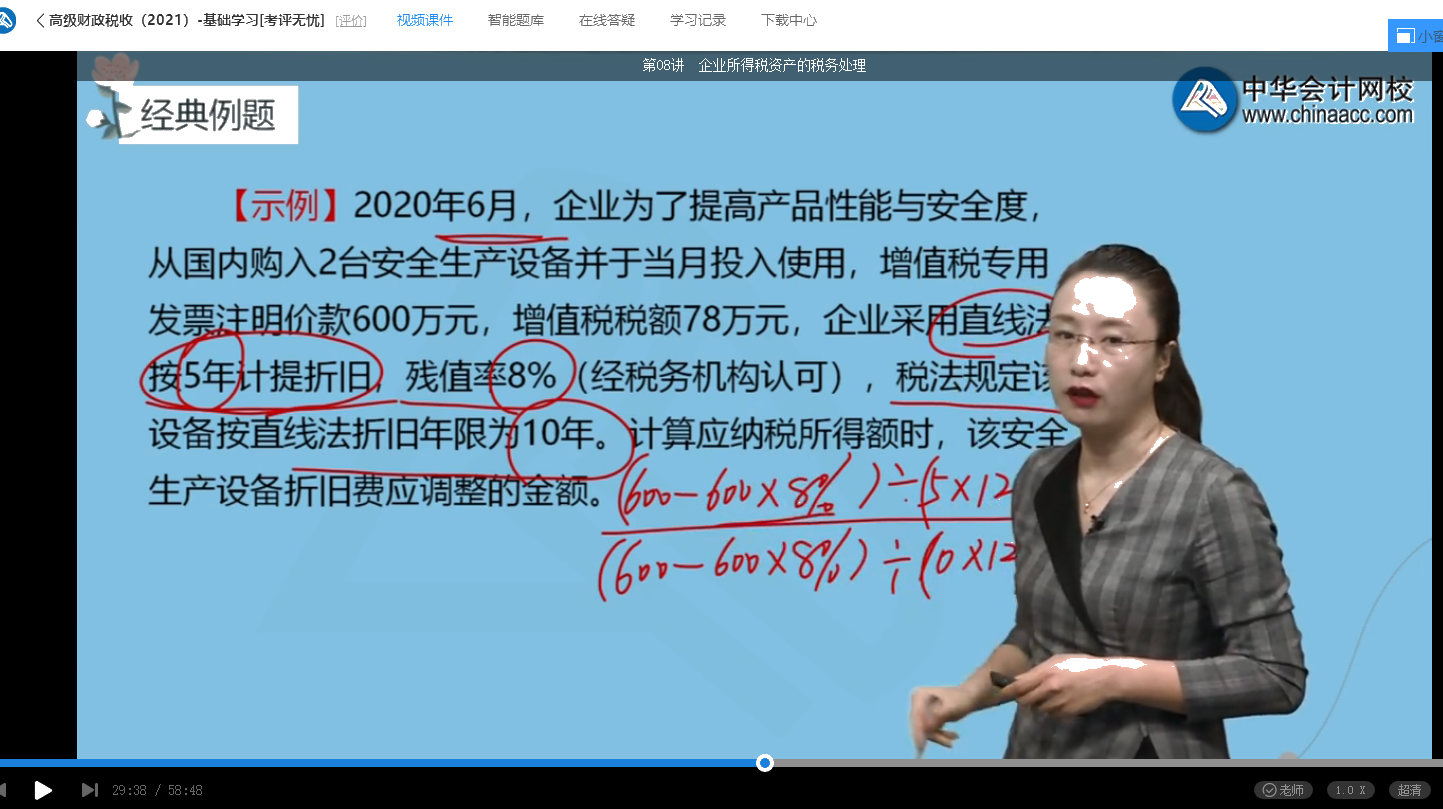Skip to the next lecture with next-track icon
Image resolution: width=1443 pixels, height=809 pixels.
click(x=90, y=789)
